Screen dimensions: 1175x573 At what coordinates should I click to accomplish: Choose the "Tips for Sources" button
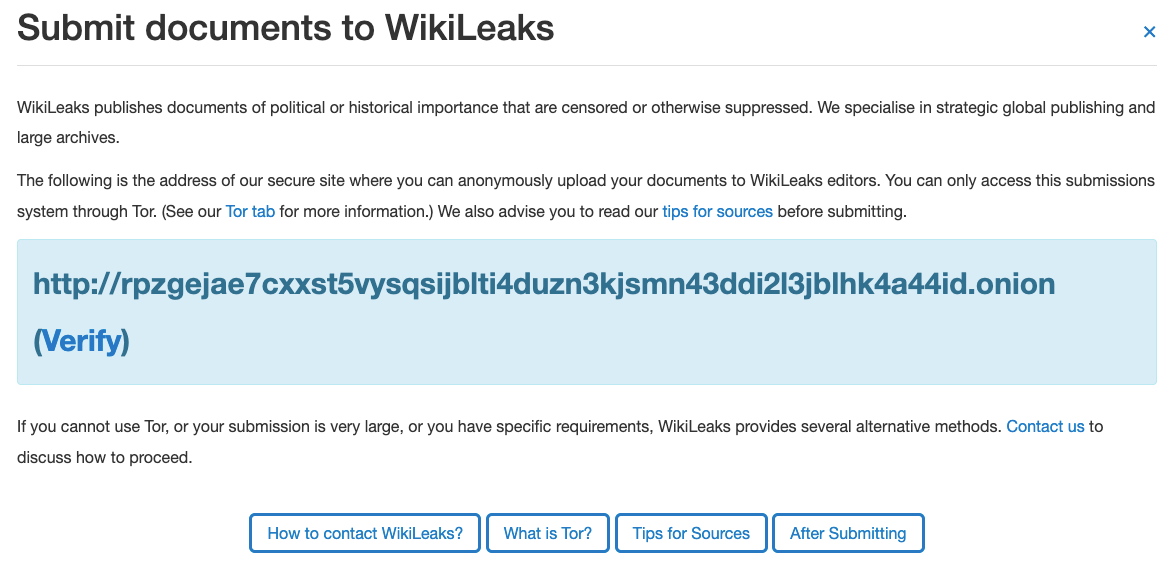[x=691, y=533]
